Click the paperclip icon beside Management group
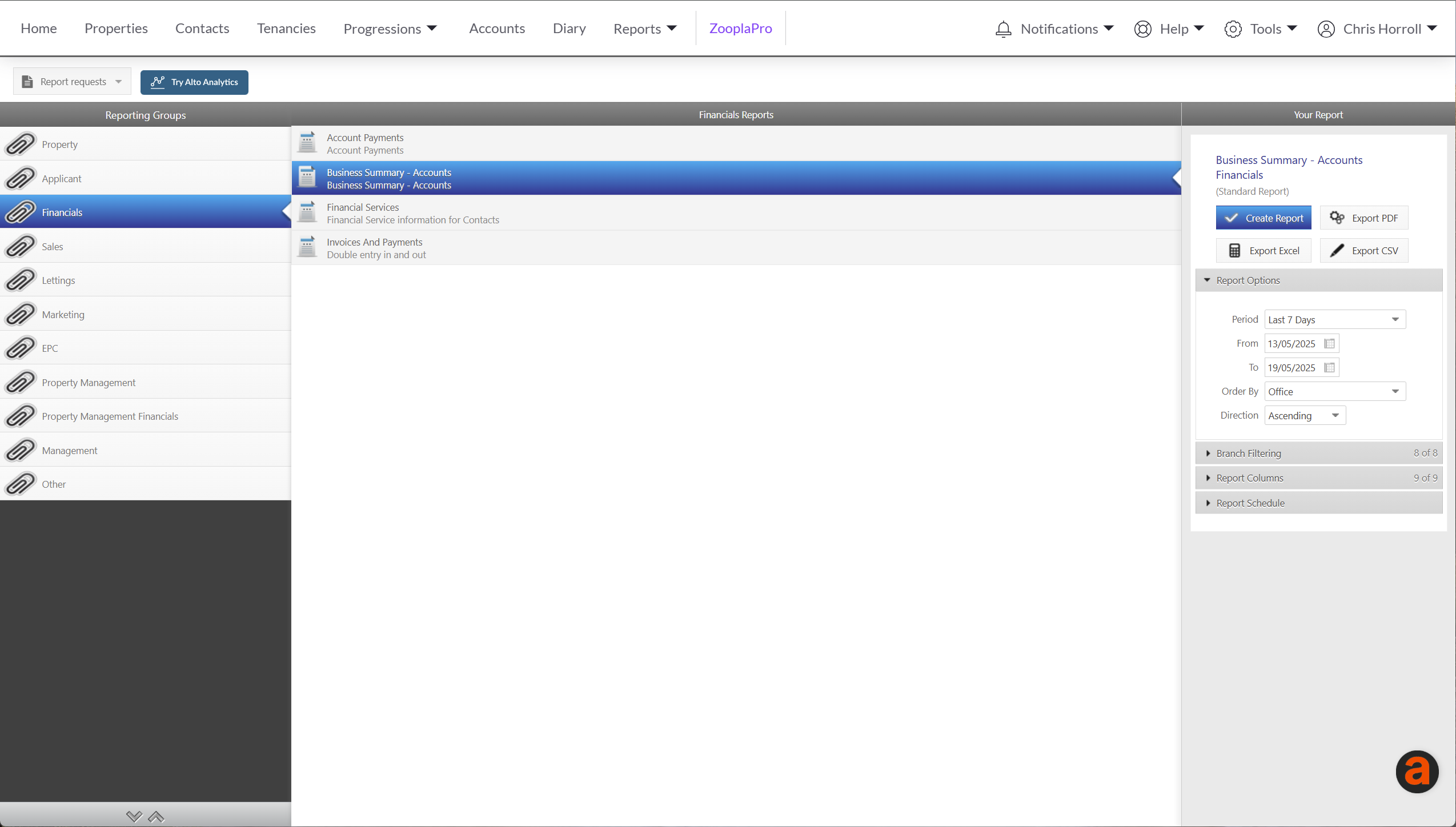The image size is (1456, 827). tap(21, 450)
